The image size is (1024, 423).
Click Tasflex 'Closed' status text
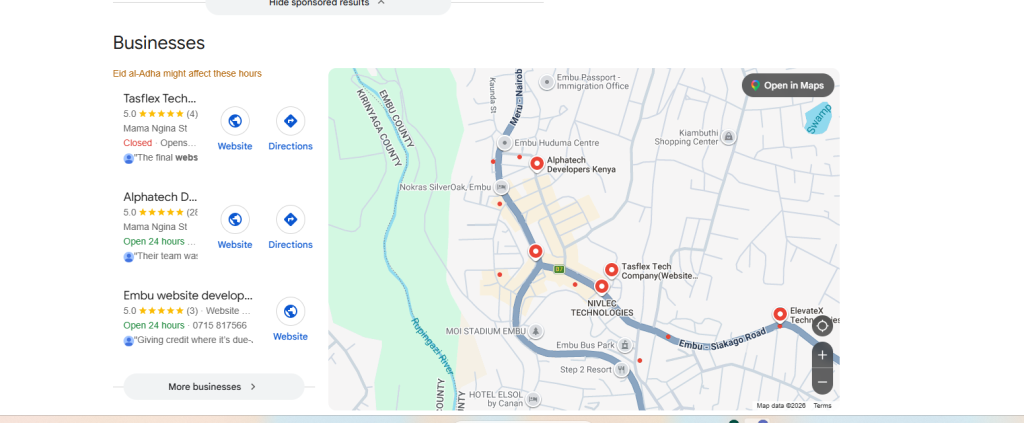138,143
